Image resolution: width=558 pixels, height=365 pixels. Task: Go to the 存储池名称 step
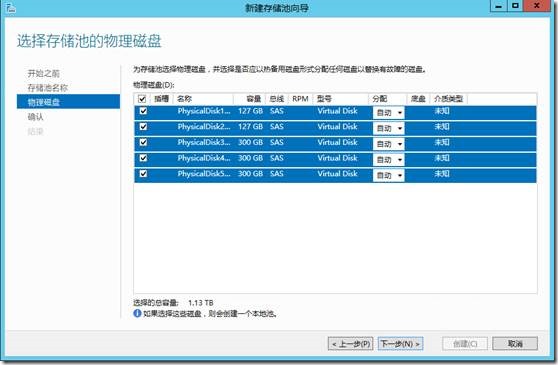[x=48, y=88]
